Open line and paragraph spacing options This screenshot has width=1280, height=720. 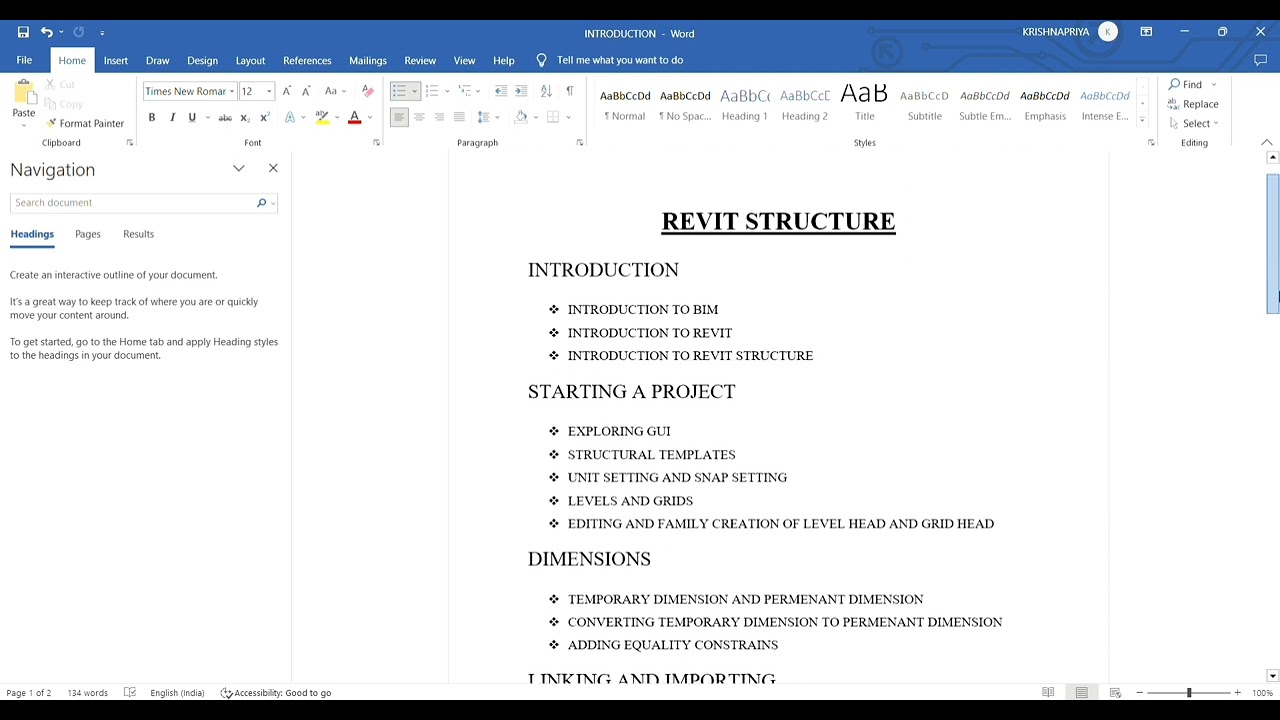coord(487,117)
